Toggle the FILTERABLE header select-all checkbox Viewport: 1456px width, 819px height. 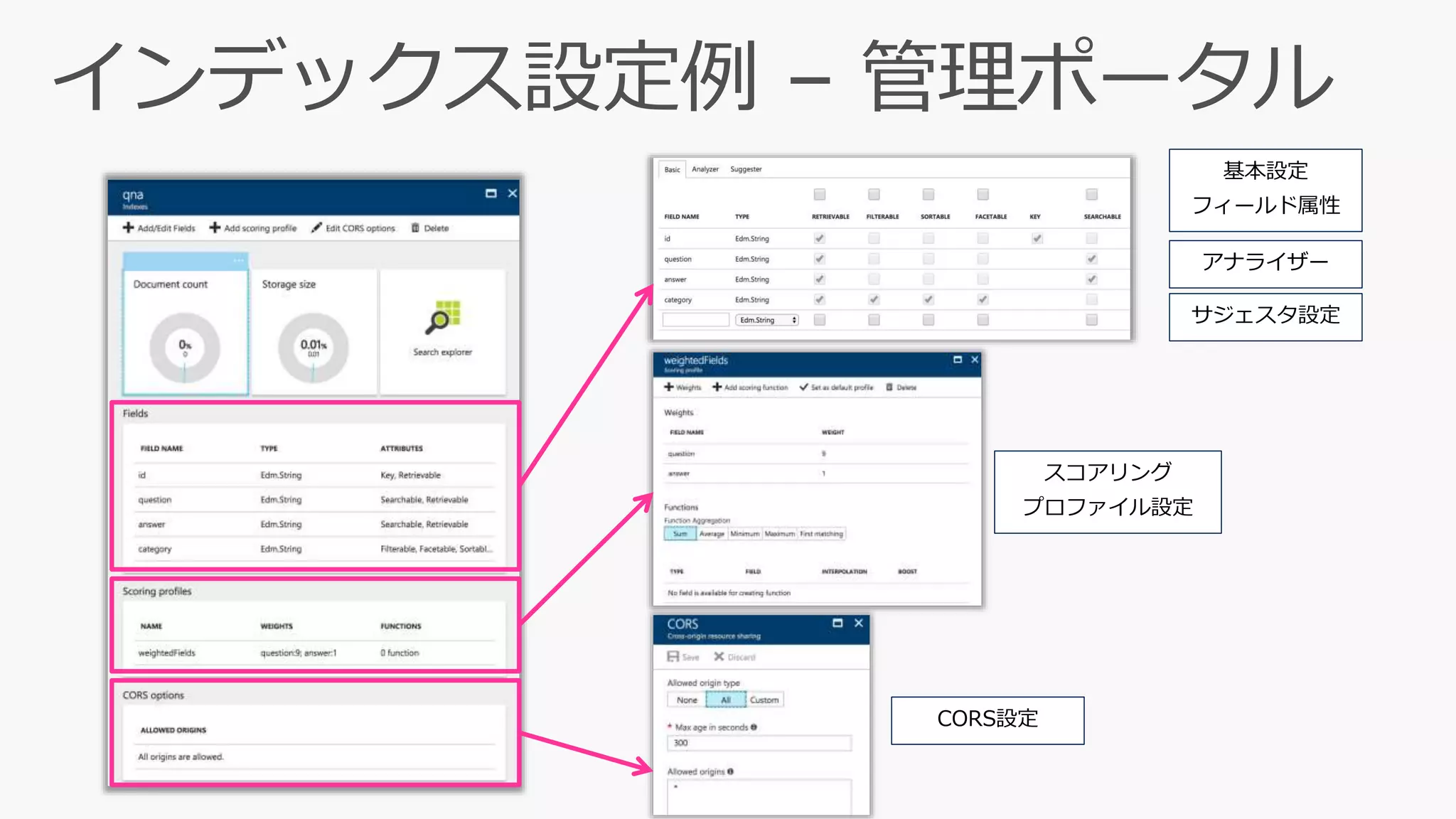pos(874,194)
